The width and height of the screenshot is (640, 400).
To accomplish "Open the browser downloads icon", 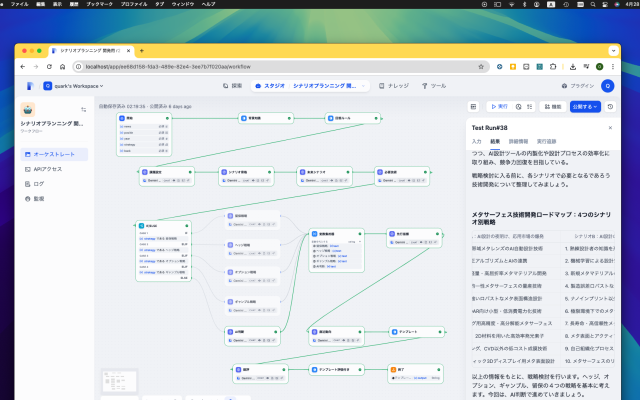I will (573, 67).
